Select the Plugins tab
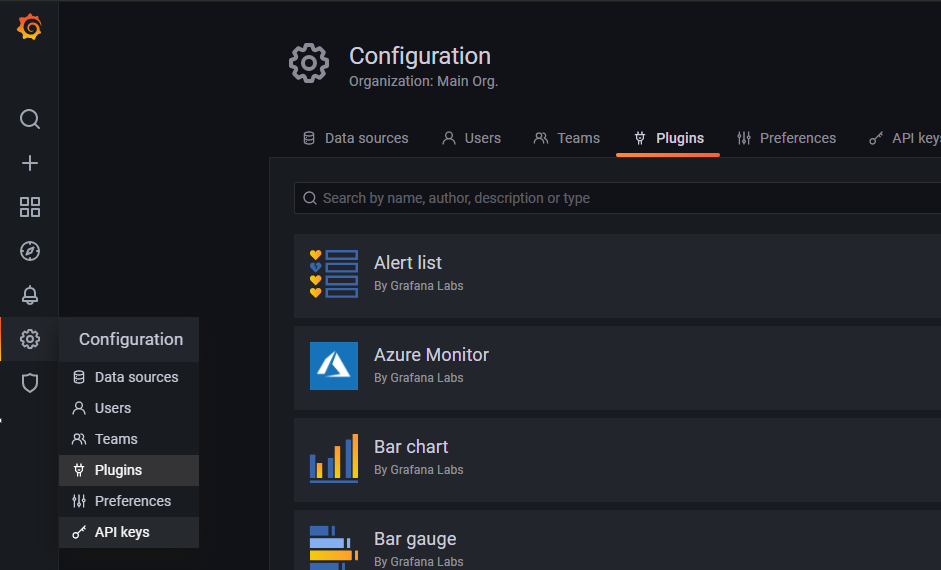This screenshot has height=570, width=941. (668, 138)
